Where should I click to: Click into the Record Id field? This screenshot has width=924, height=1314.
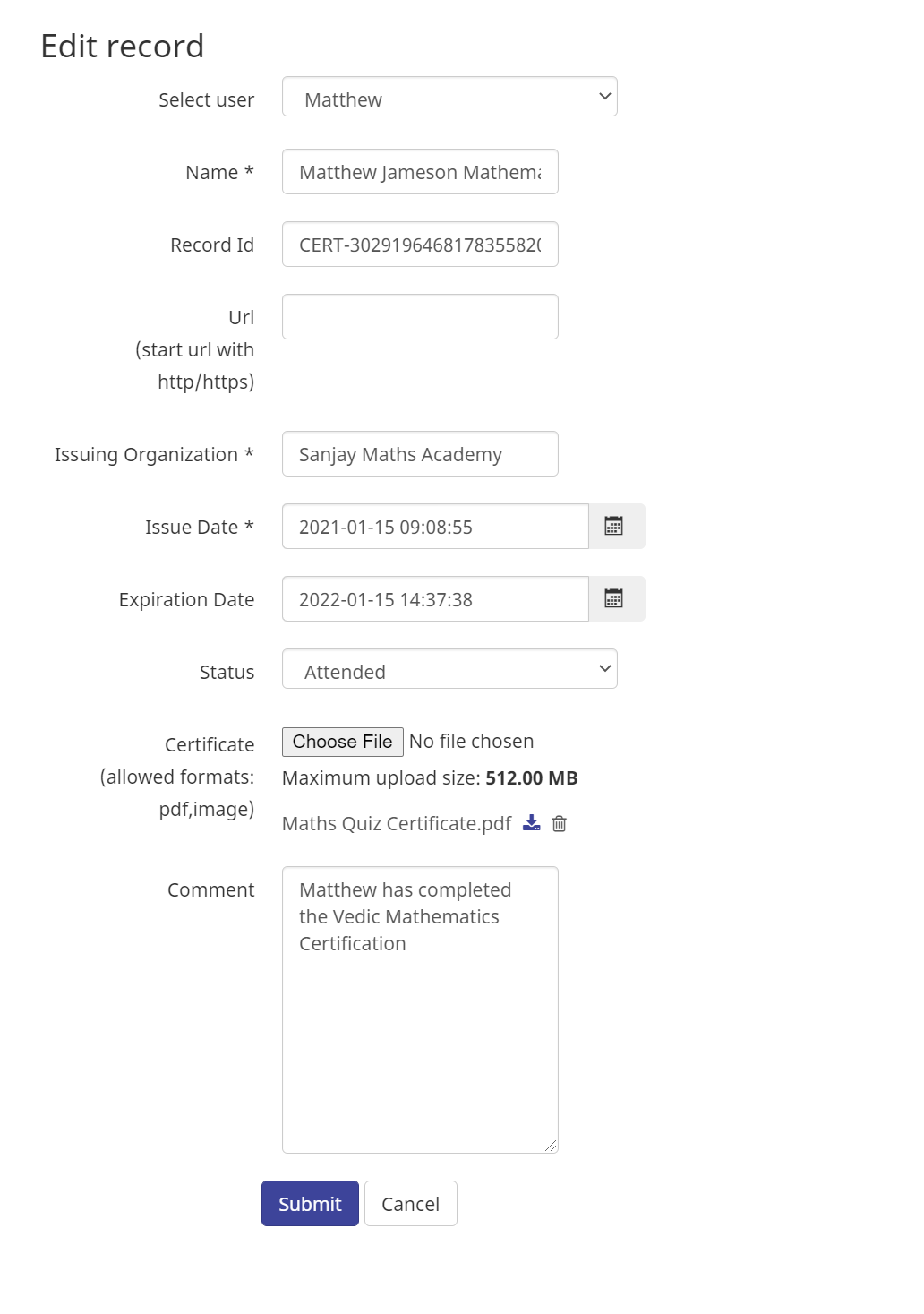pos(419,245)
